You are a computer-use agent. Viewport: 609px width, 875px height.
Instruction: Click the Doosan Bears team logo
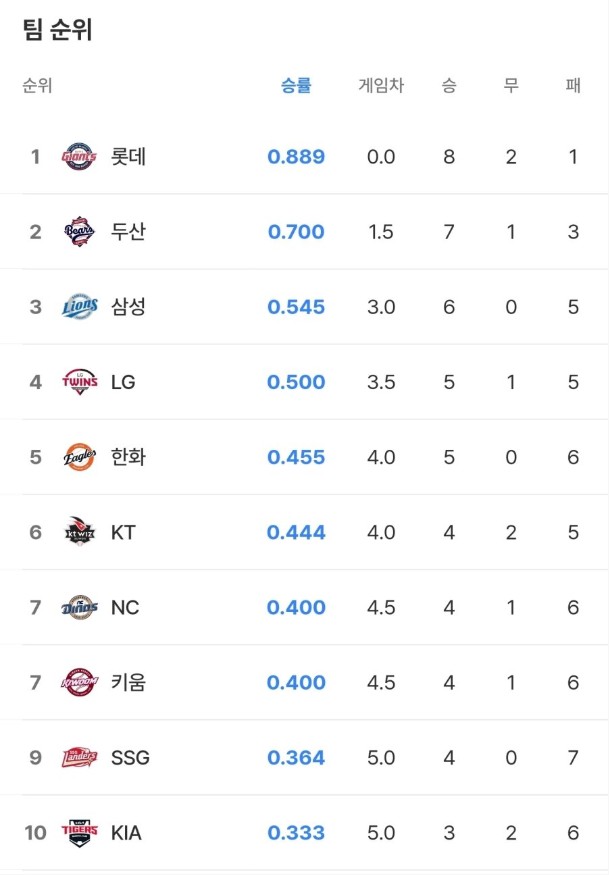coord(79,232)
